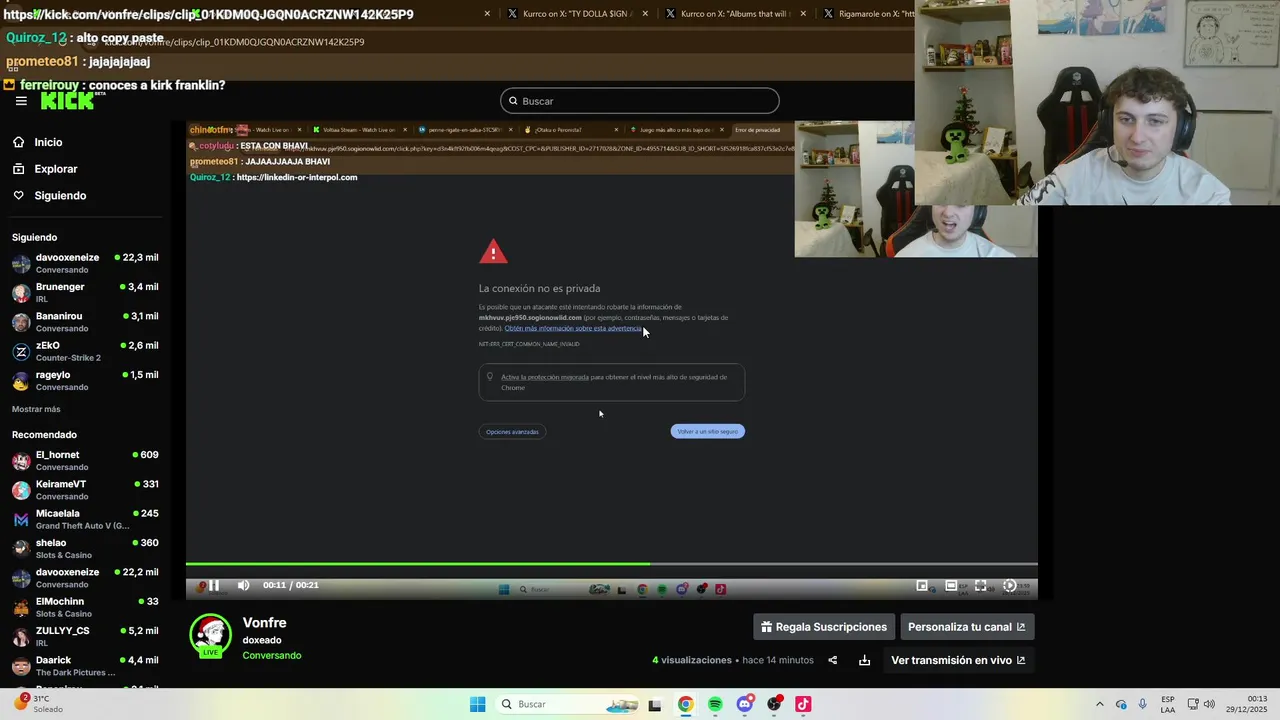Open volume control in system tray
1280x720 pixels.
point(1207,704)
